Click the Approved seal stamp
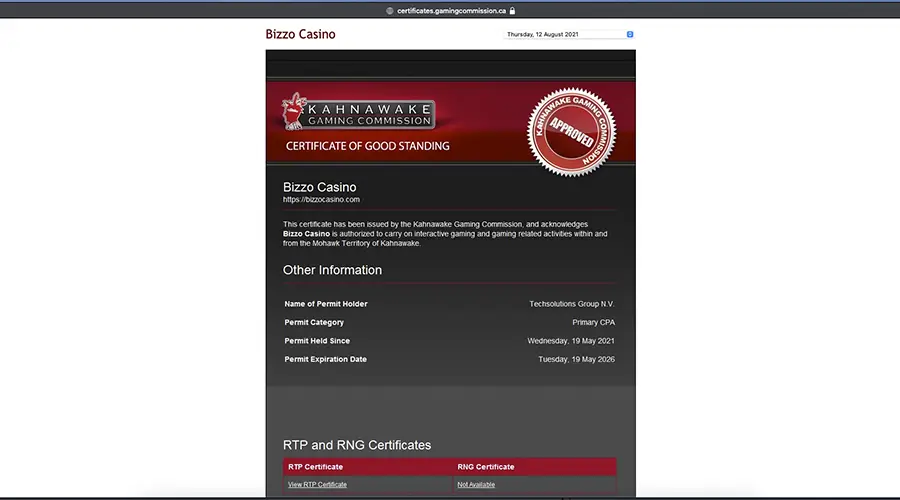Image resolution: width=900 pixels, height=500 pixels. [572, 132]
